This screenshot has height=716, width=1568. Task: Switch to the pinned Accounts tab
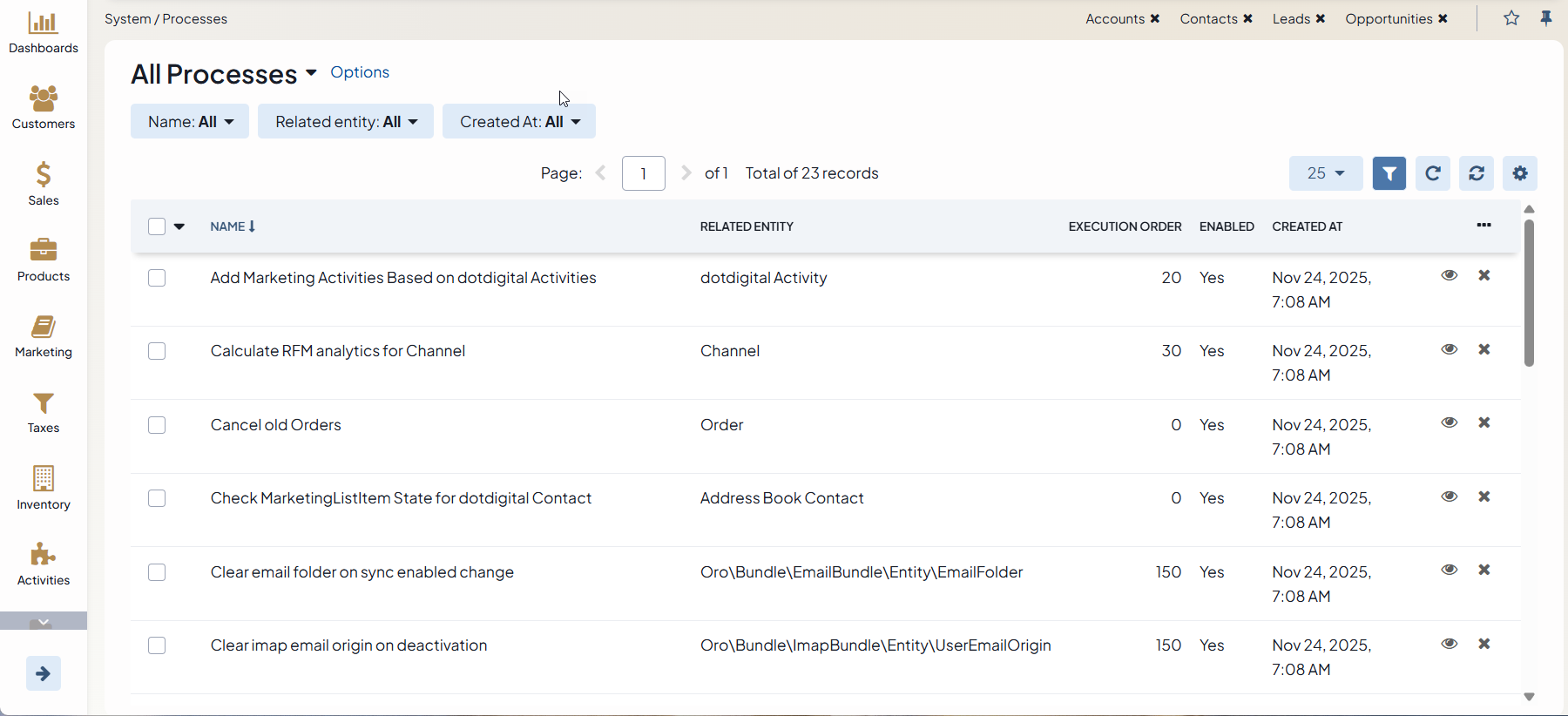pos(1114,19)
